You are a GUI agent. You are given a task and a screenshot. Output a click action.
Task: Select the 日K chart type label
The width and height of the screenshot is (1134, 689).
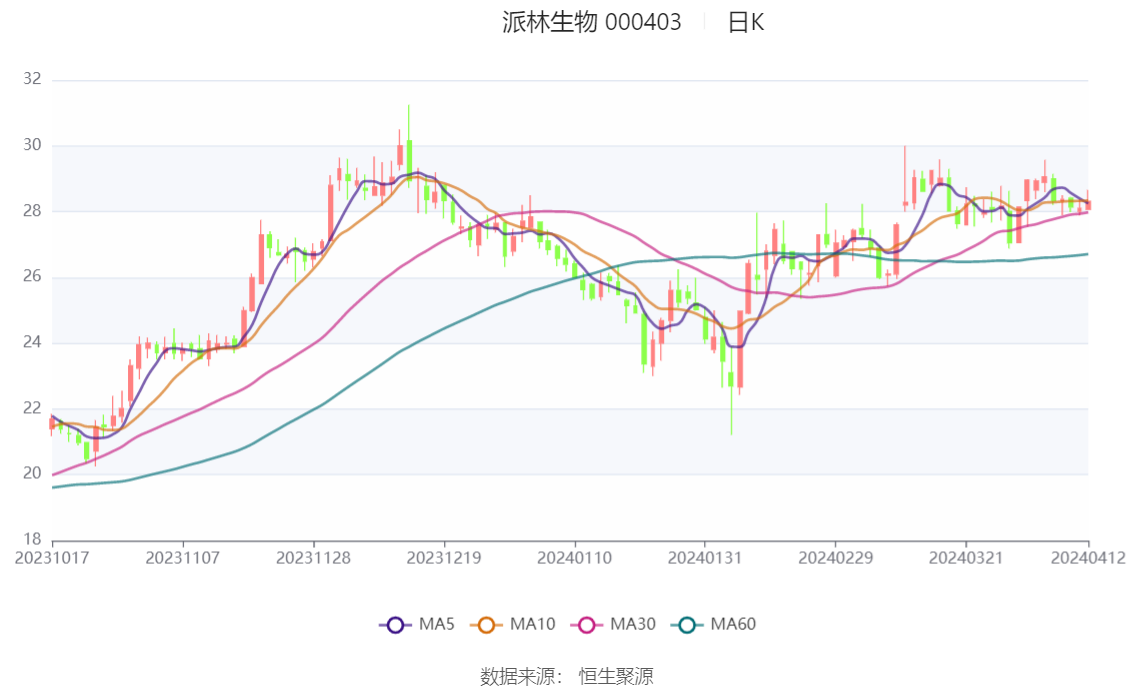click(x=745, y=23)
